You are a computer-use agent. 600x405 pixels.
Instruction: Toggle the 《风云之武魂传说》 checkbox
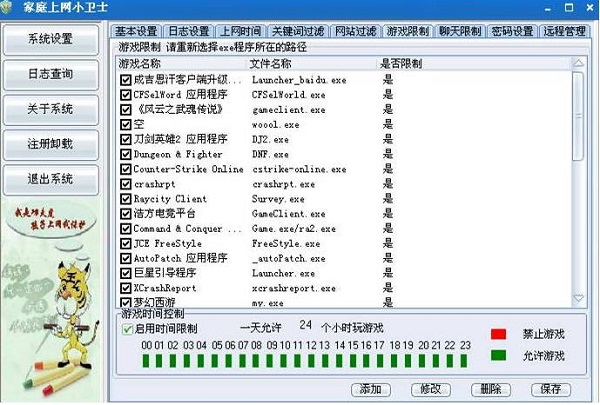tap(126, 110)
